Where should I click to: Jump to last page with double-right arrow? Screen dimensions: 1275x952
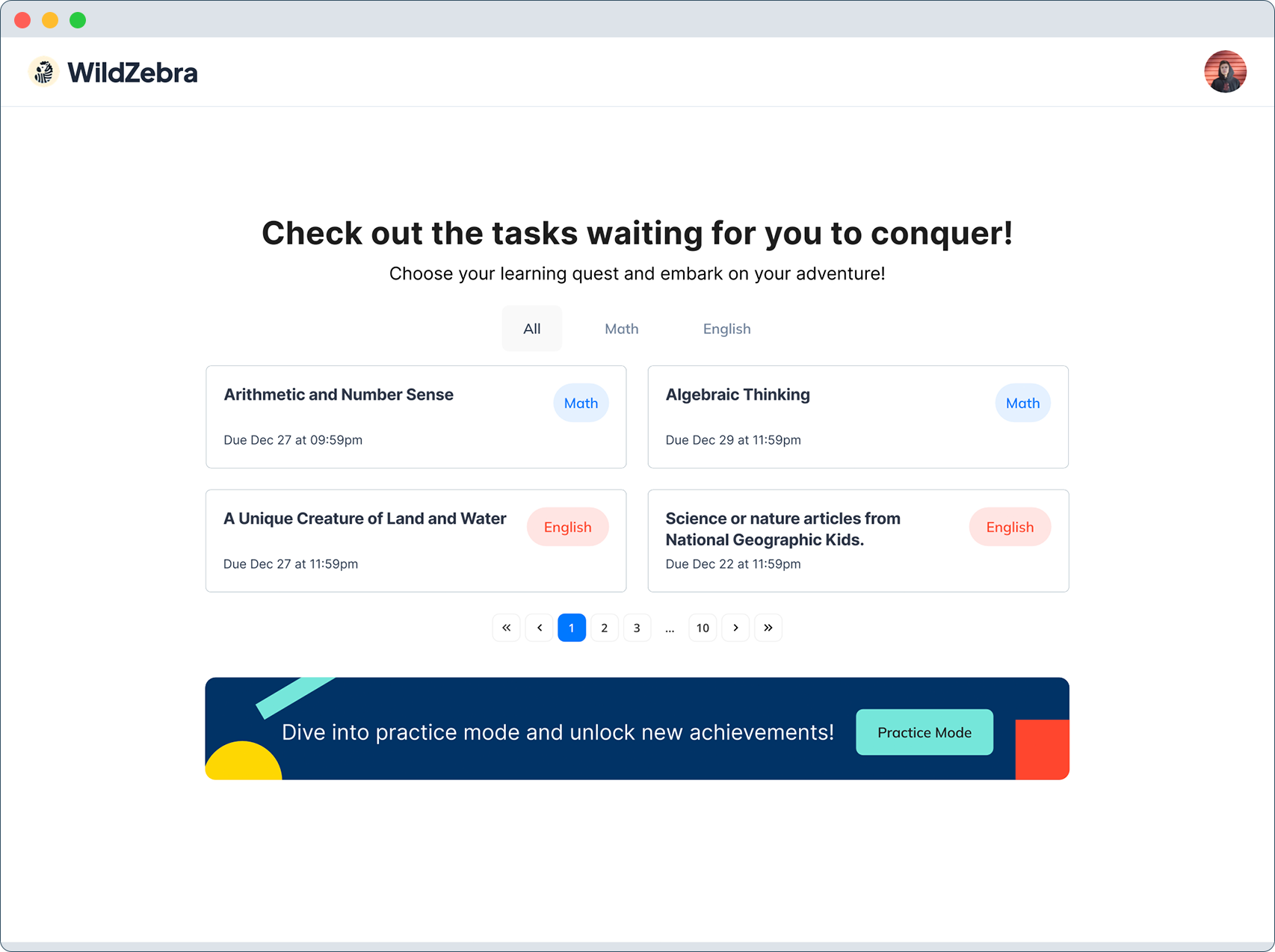tap(768, 628)
